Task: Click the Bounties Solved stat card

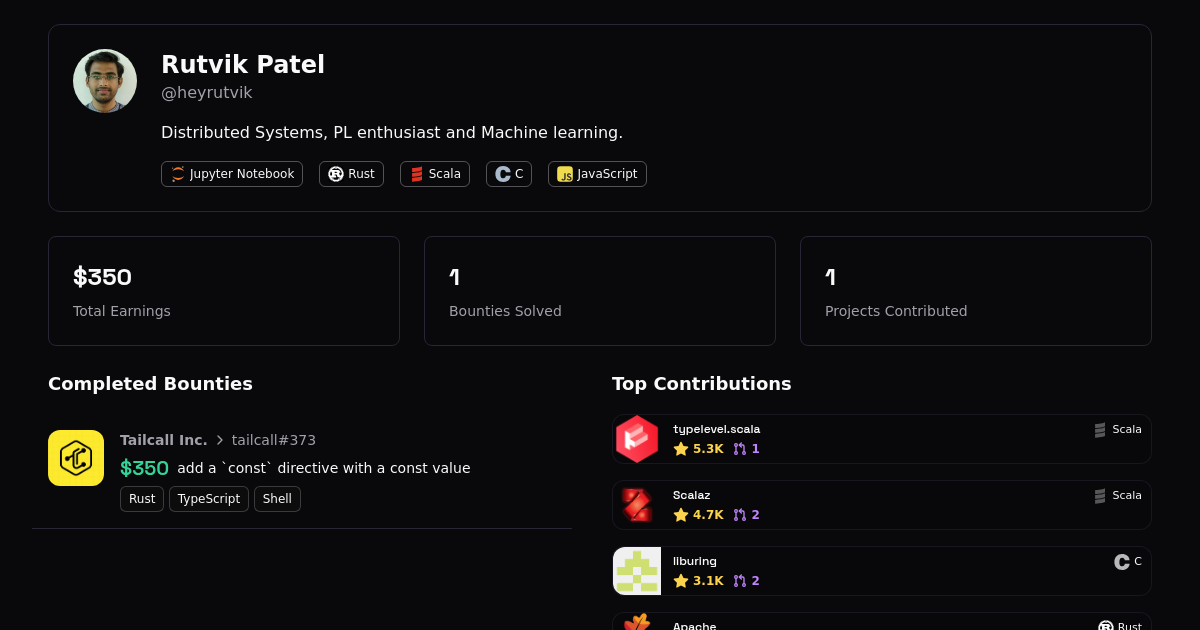Action: (600, 291)
